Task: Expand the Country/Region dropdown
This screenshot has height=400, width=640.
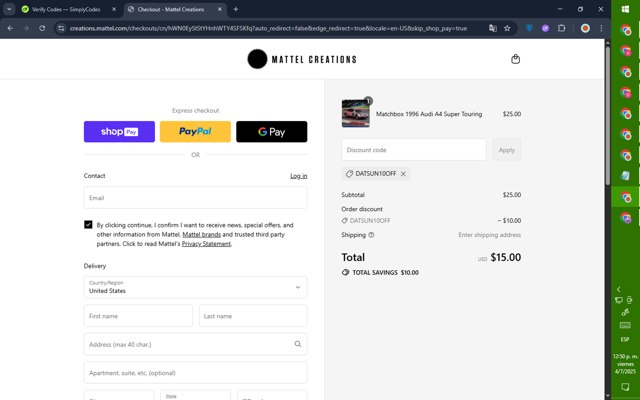Action: pyautogui.click(x=196, y=287)
